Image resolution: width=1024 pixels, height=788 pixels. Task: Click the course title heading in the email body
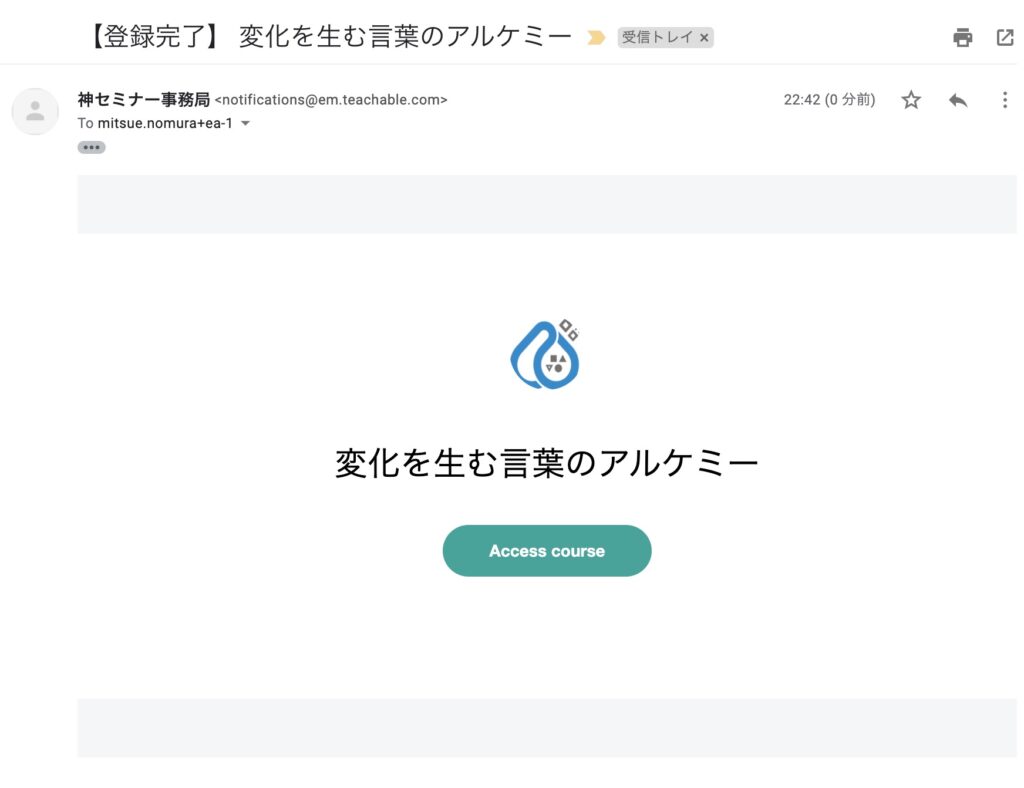tap(547, 463)
